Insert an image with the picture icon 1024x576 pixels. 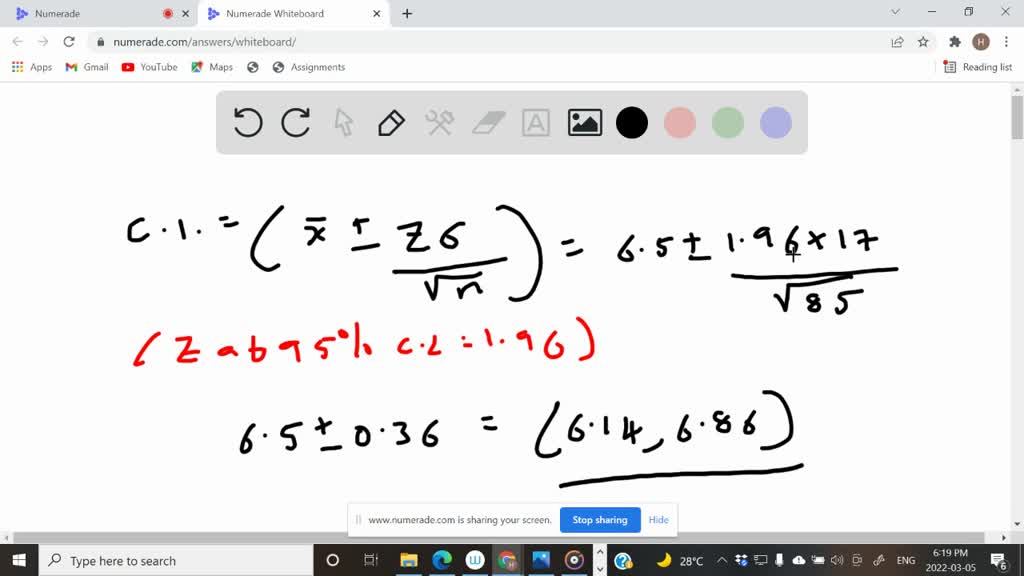point(584,123)
